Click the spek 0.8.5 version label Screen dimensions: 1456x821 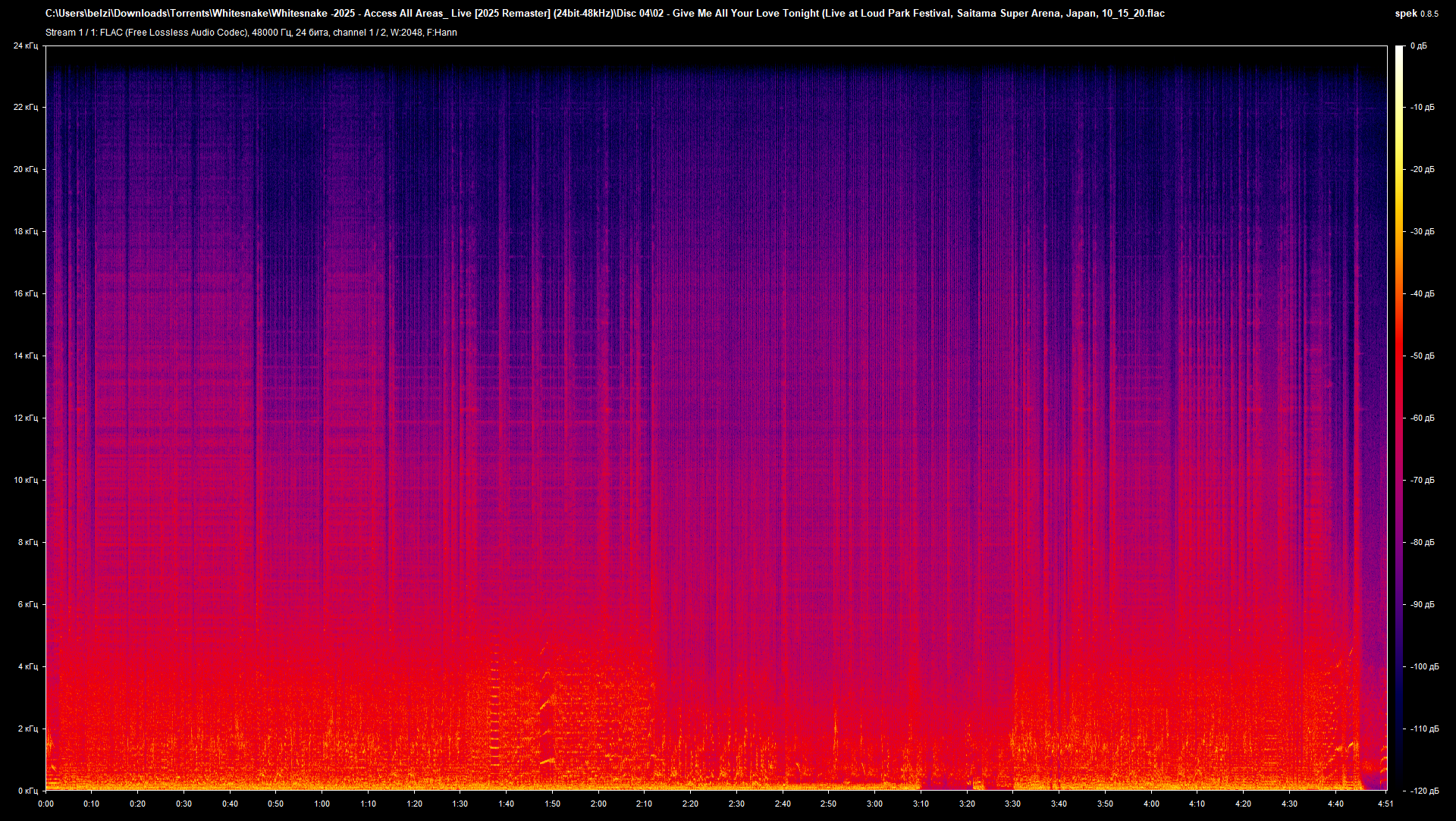click(x=1416, y=14)
